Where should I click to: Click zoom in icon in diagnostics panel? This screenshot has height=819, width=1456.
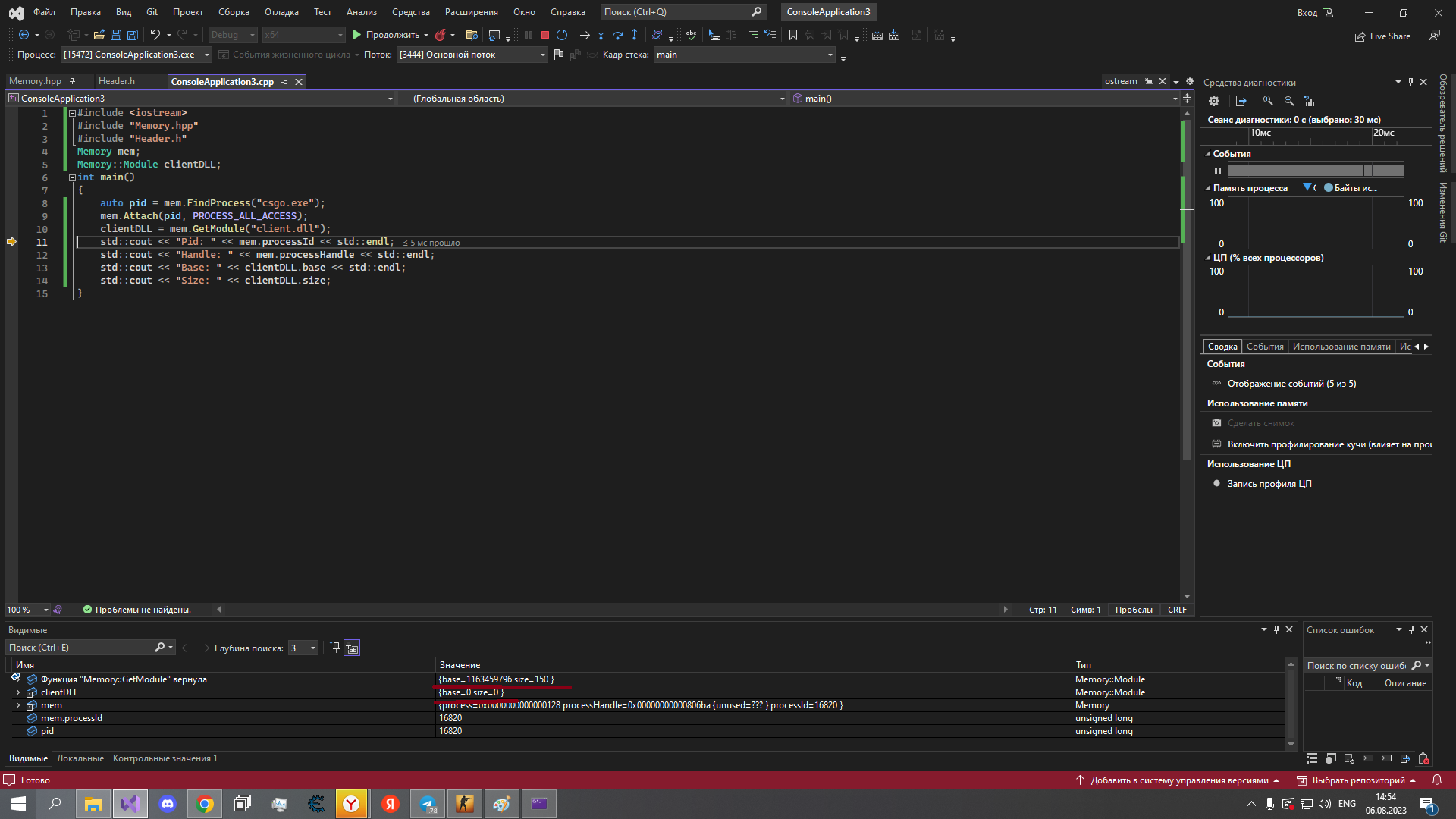tap(1268, 101)
